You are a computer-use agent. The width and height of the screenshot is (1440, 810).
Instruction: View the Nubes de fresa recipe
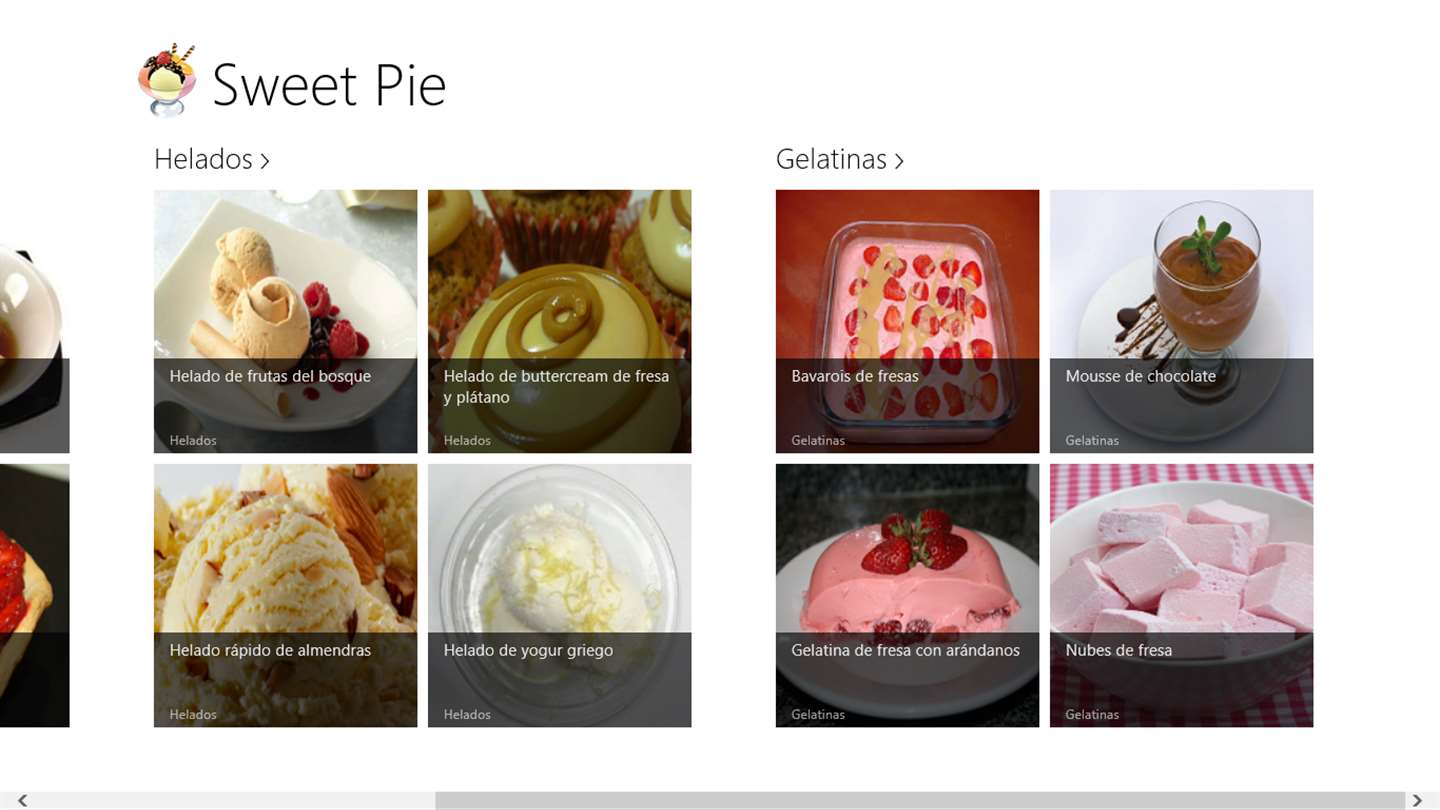click(1181, 595)
